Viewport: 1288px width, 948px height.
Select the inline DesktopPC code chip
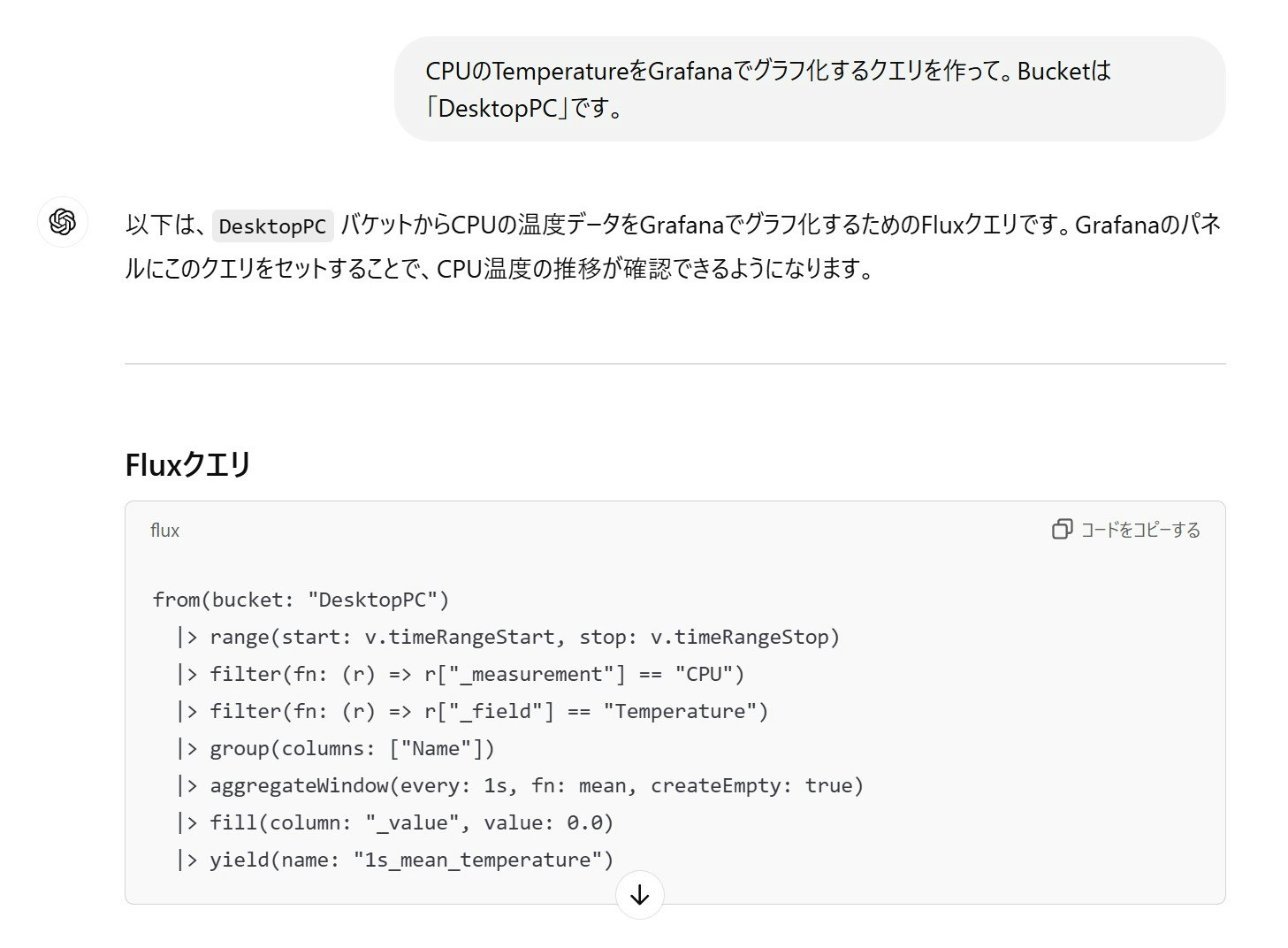272,226
